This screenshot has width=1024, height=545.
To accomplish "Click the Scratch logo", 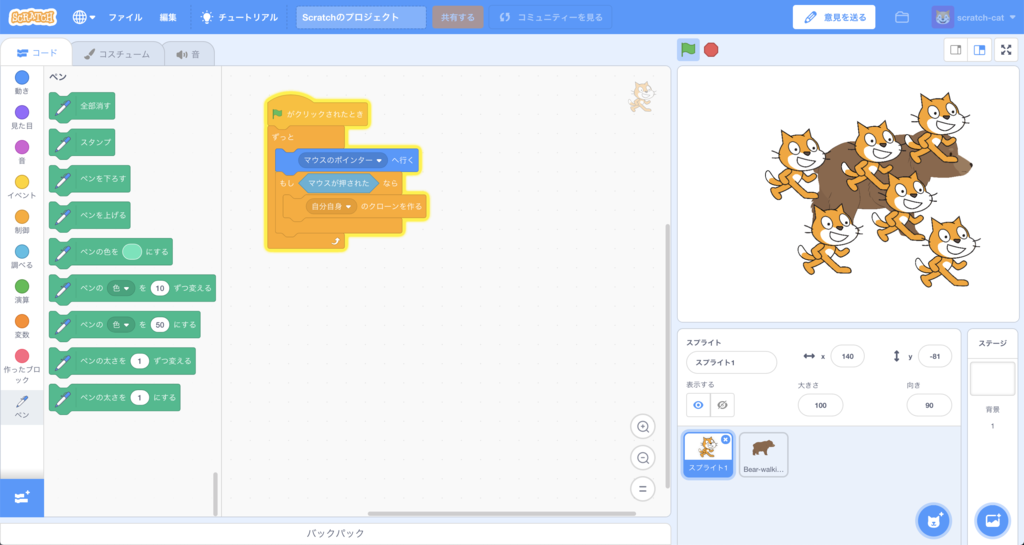I will (x=33, y=17).
